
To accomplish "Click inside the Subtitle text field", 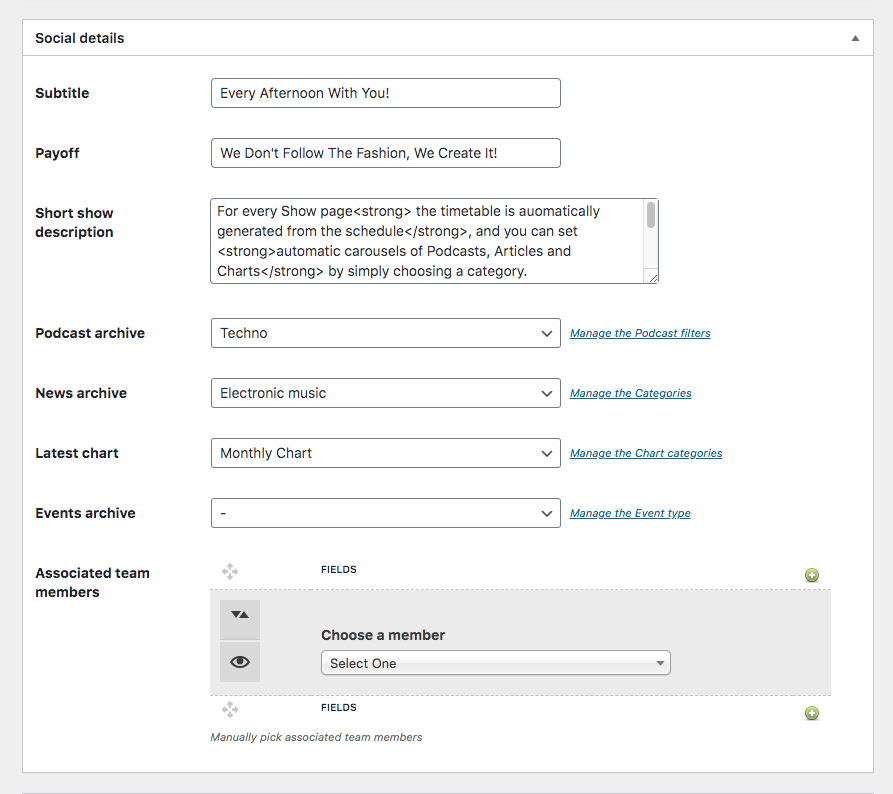I will click(386, 93).
